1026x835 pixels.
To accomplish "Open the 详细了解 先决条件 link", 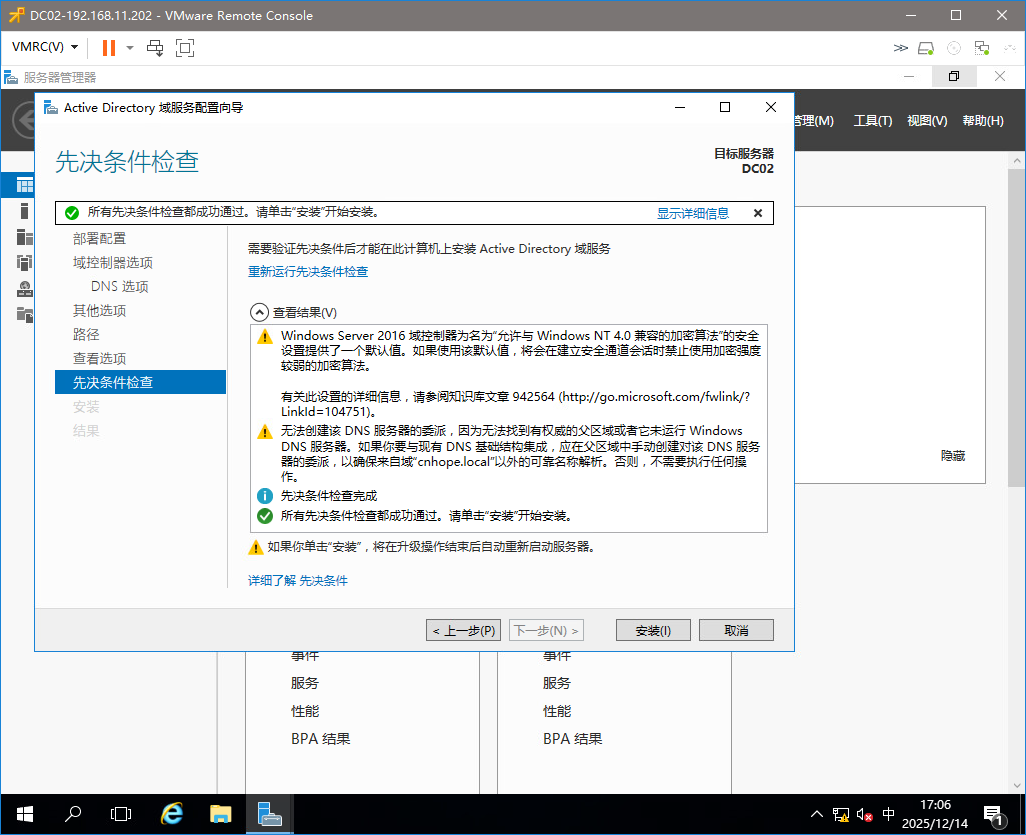I will [298, 580].
